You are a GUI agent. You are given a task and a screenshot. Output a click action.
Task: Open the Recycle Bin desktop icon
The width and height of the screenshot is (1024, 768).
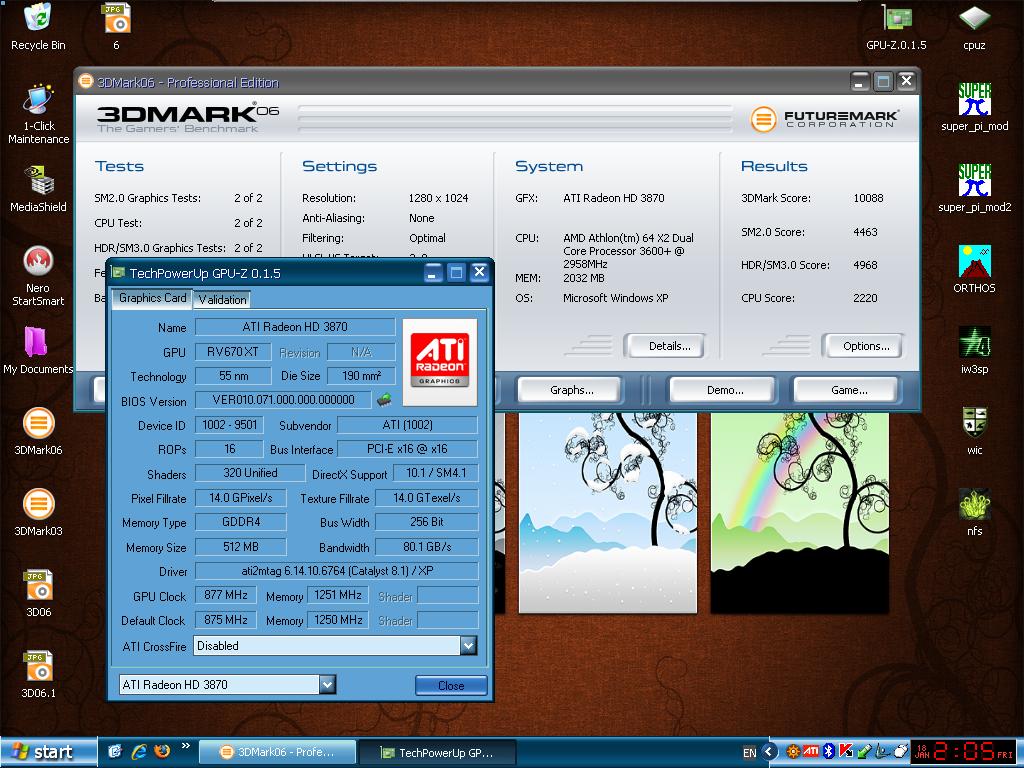click(38, 27)
